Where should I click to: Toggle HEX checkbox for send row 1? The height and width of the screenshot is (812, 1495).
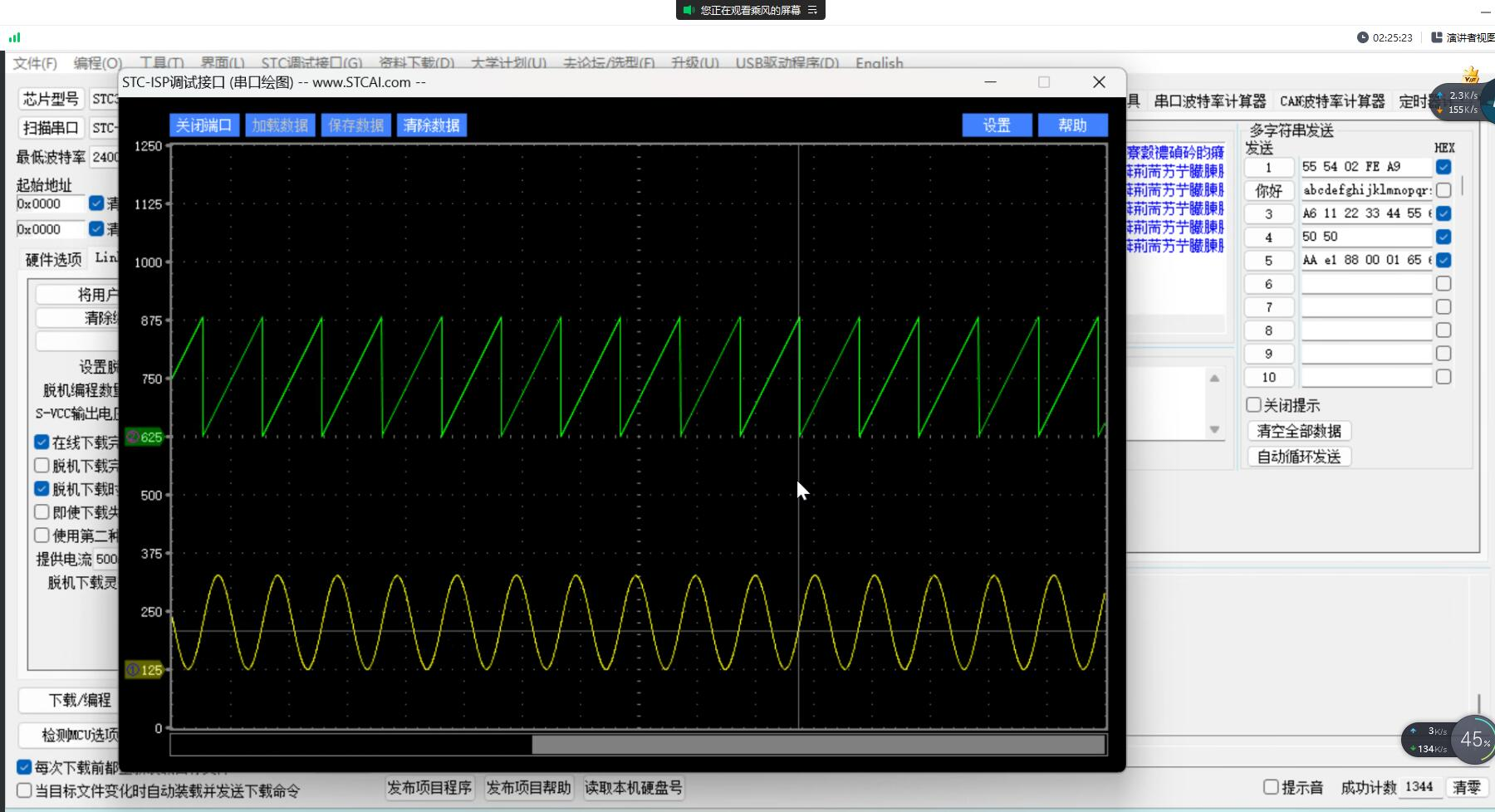coord(1444,167)
